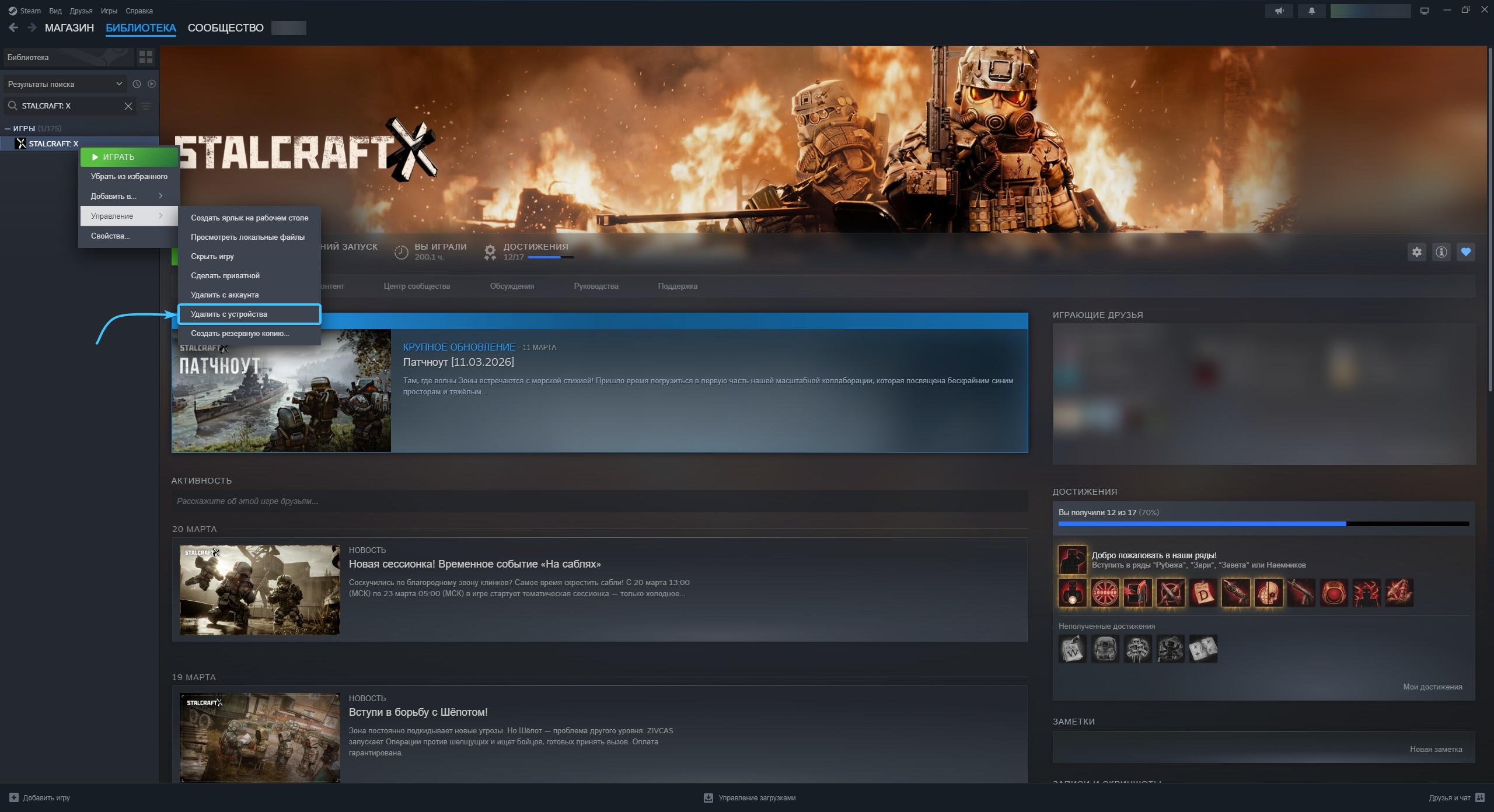Image resolution: width=1494 pixels, height=812 pixels.
Task: Clear the STALCRAFT: X search field
Action: (128, 106)
